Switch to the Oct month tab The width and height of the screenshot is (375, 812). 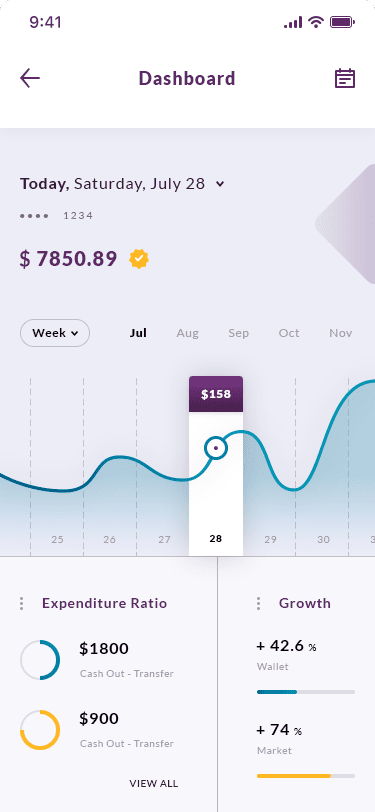[289, 333]
